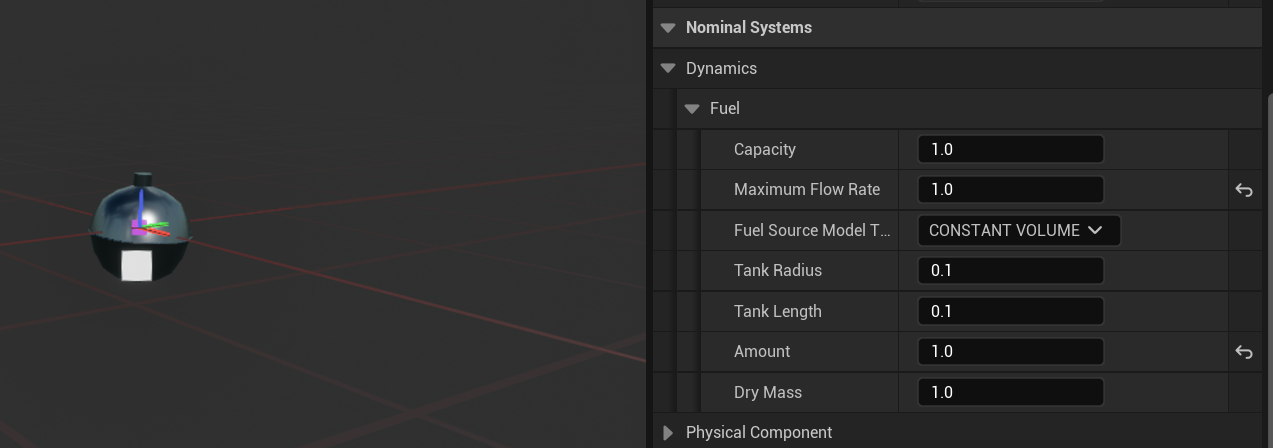This screenshot has height=448, width=1273.
Task: Click the Dry Mass property label
Action: coord(767,392)
